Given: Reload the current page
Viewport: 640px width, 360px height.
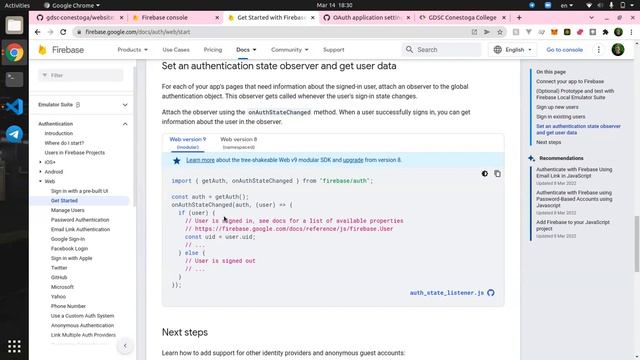Looking at the screenshot, I should 63,32.
